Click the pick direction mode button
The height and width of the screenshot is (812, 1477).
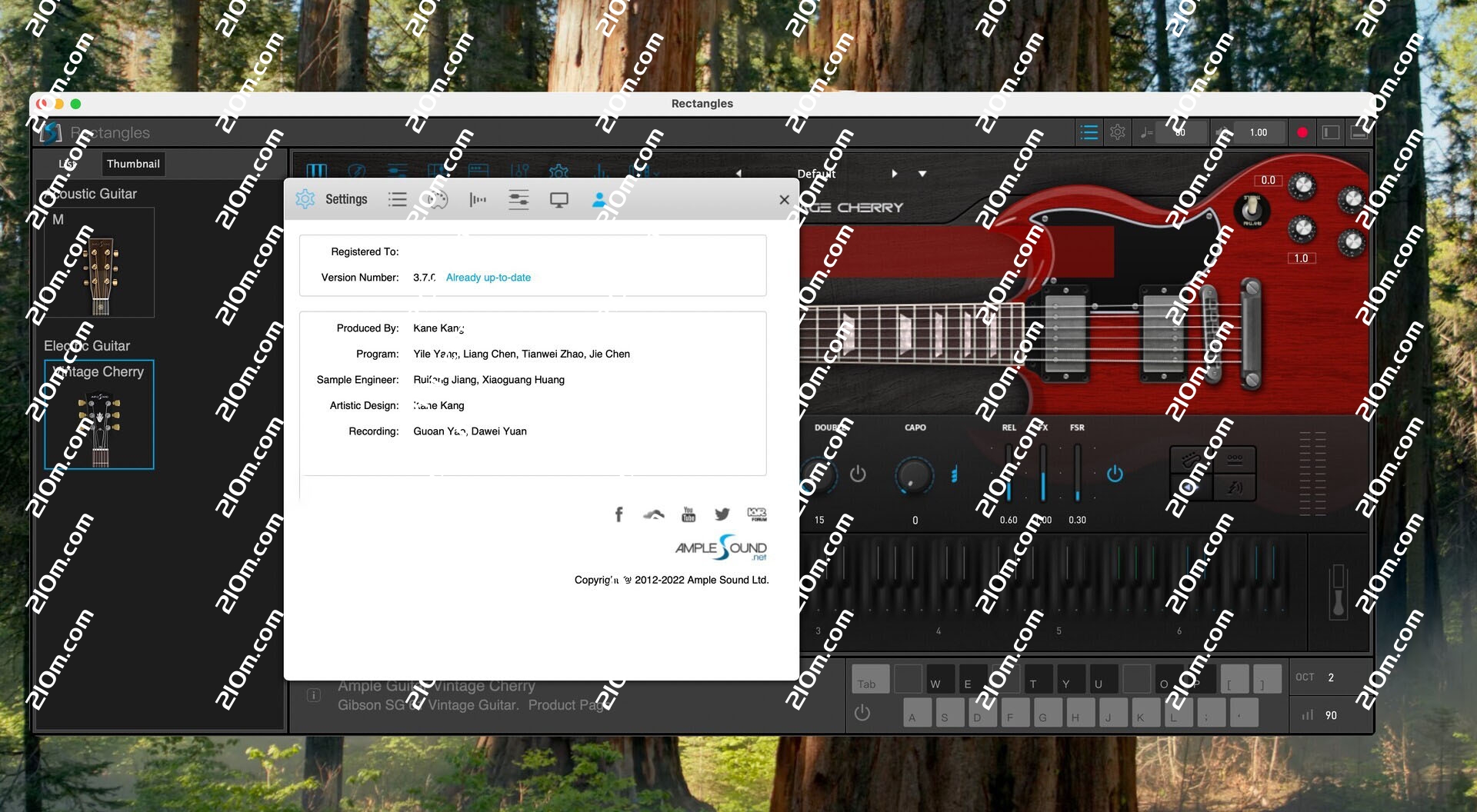(x=1190, y=488)
